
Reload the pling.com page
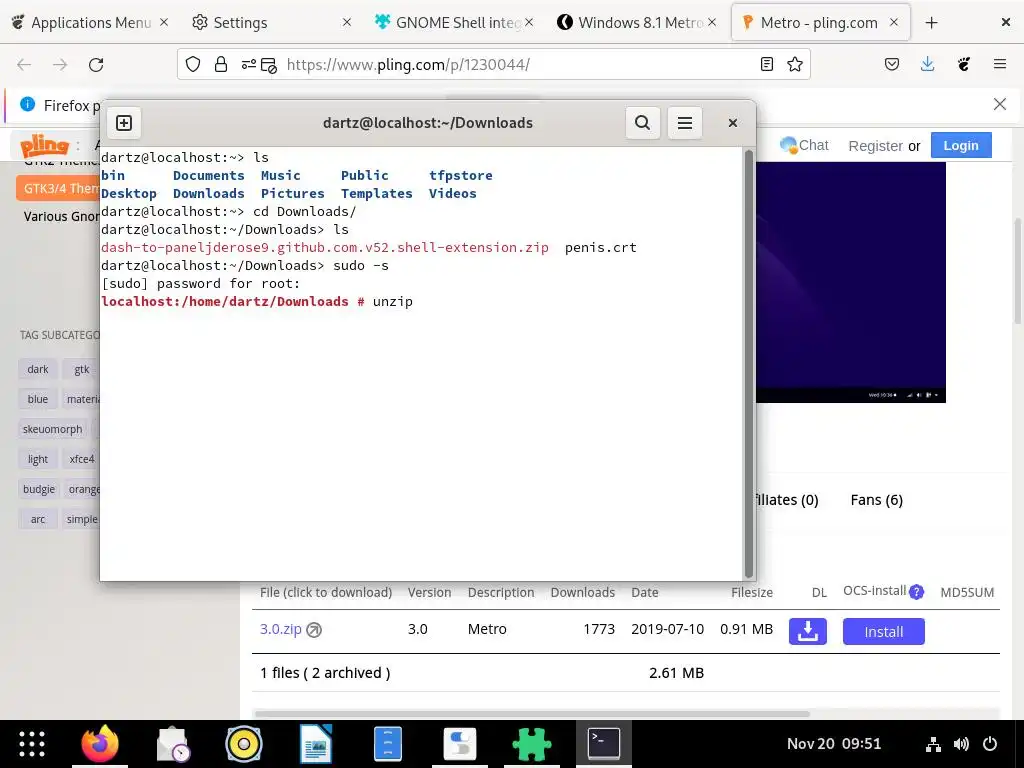[x=96, y=64]
